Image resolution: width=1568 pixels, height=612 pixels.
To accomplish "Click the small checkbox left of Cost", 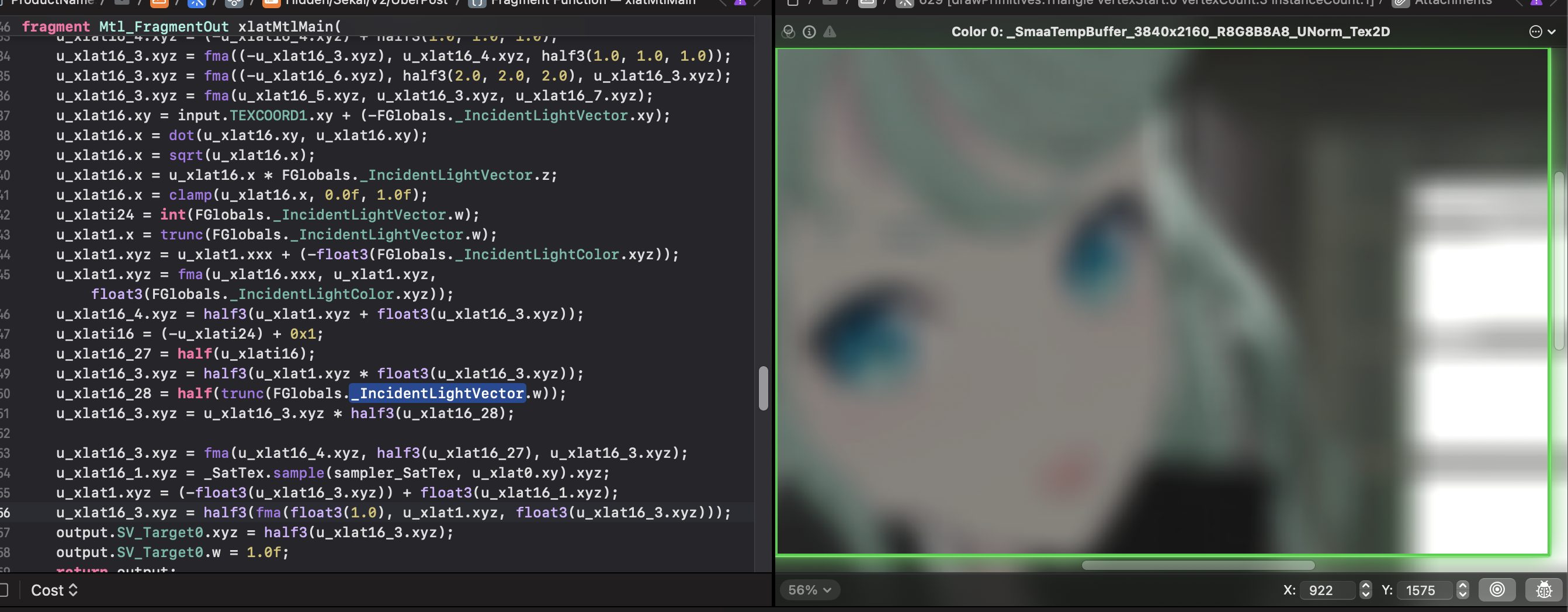I will pyautogui.click(x=2, y=590).
